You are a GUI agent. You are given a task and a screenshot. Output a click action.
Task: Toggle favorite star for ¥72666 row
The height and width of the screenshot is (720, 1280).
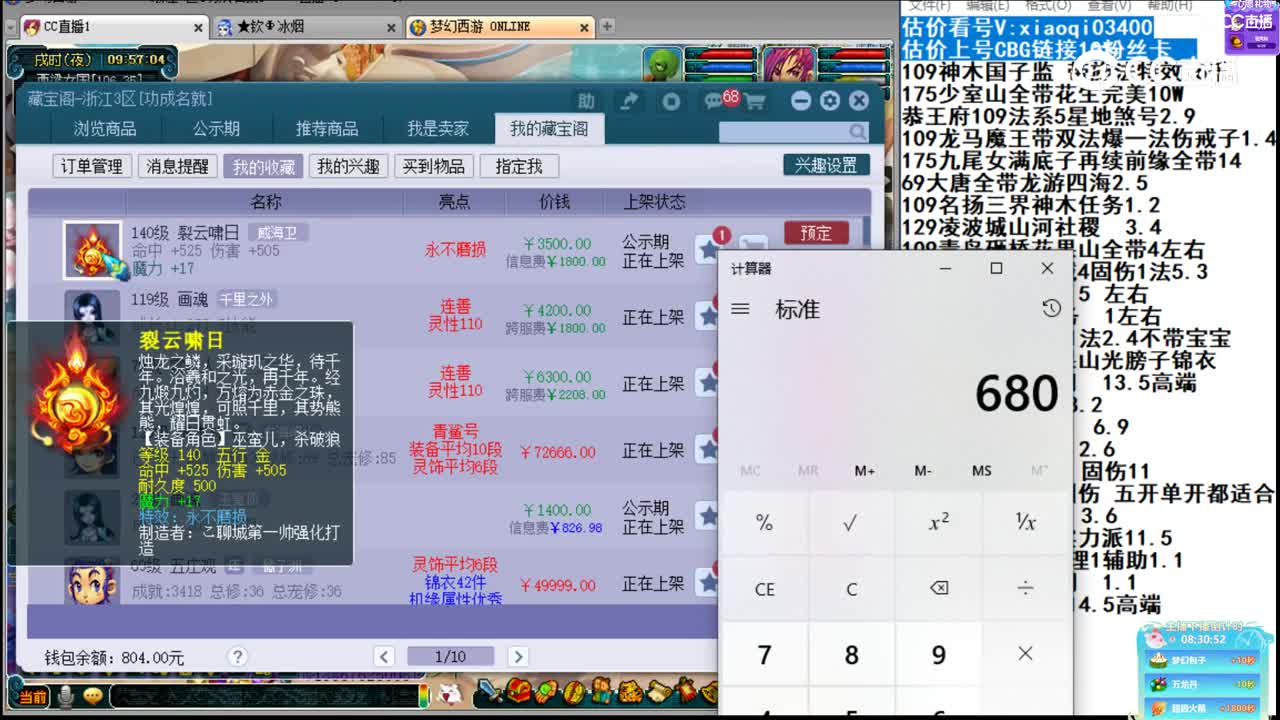coord(709,450)
